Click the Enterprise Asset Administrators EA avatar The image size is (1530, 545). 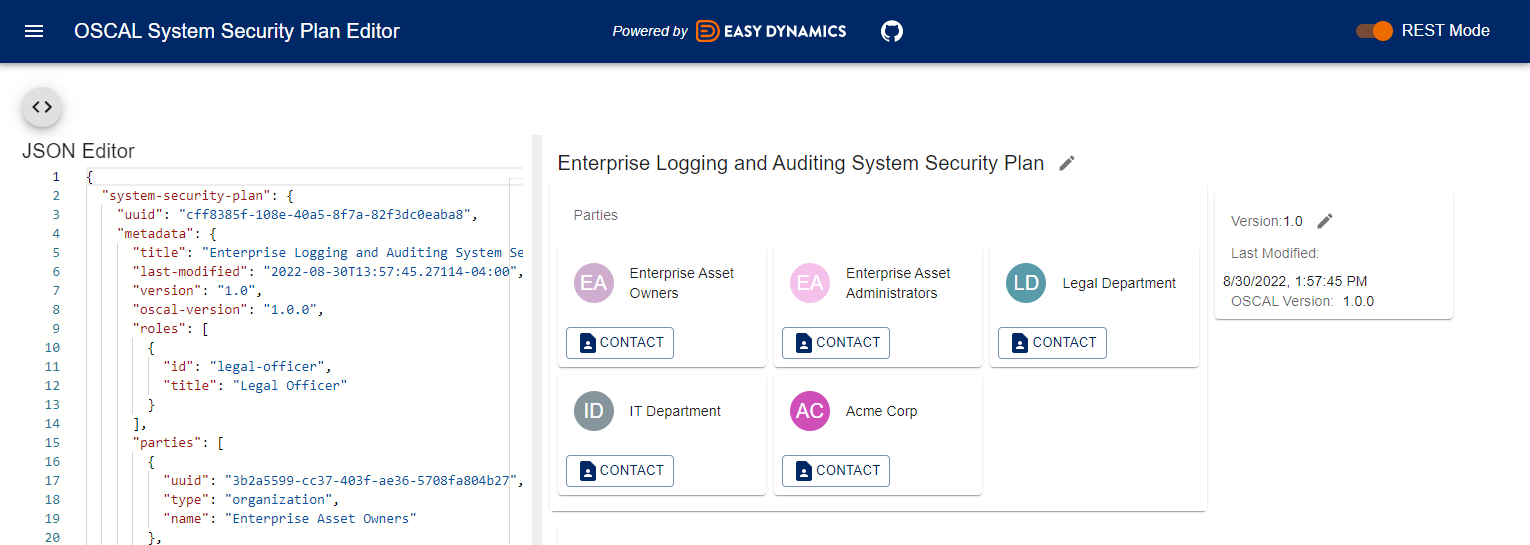coord(810,283)
